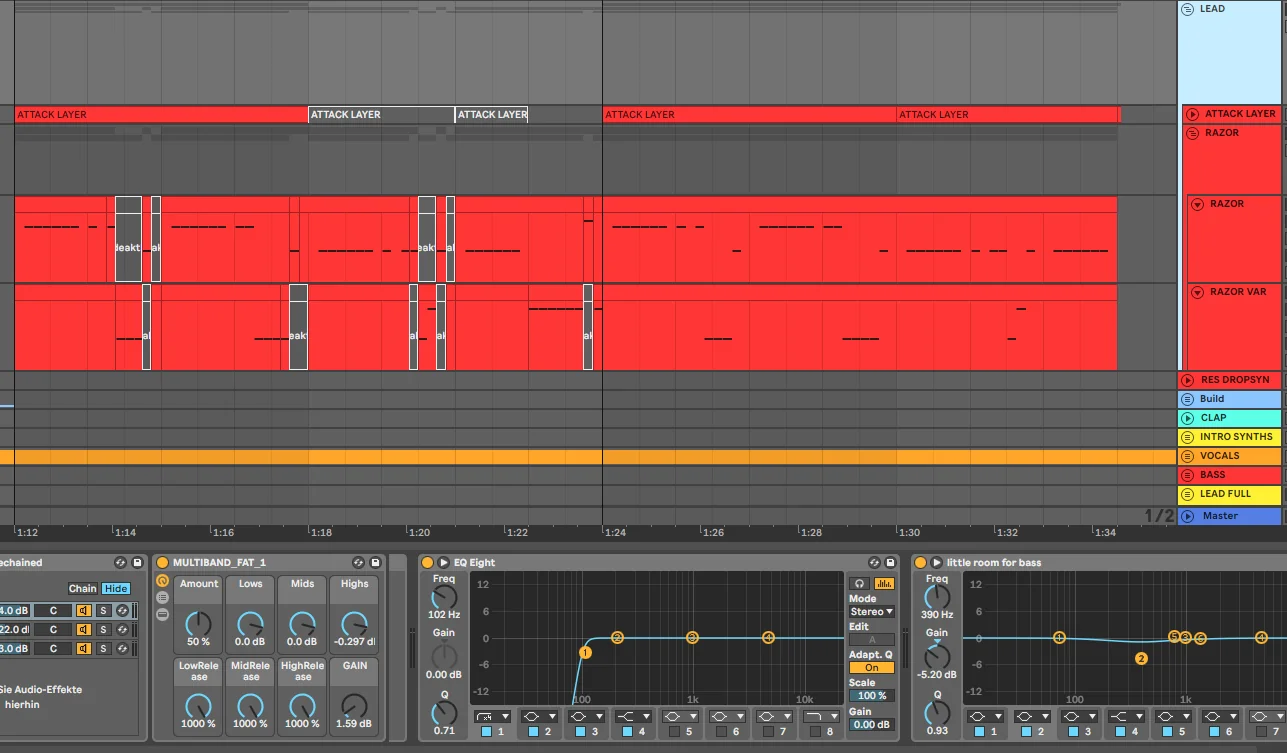Unfold little room for bass device view
Screen dimensions: 1287x753
pyautogui.click(x=937, y=563)
